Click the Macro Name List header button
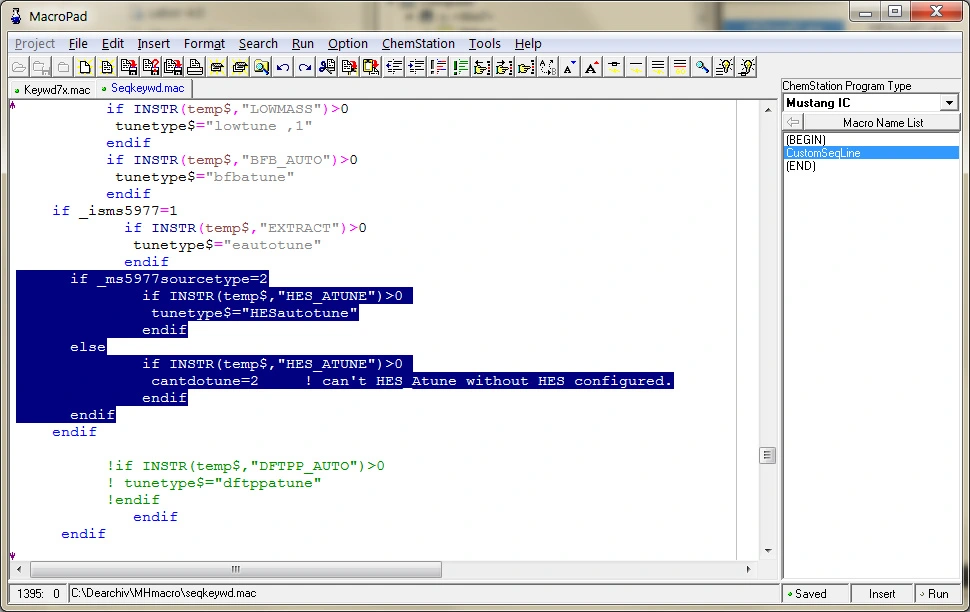The image size is (970, 612). click(882, 123)
